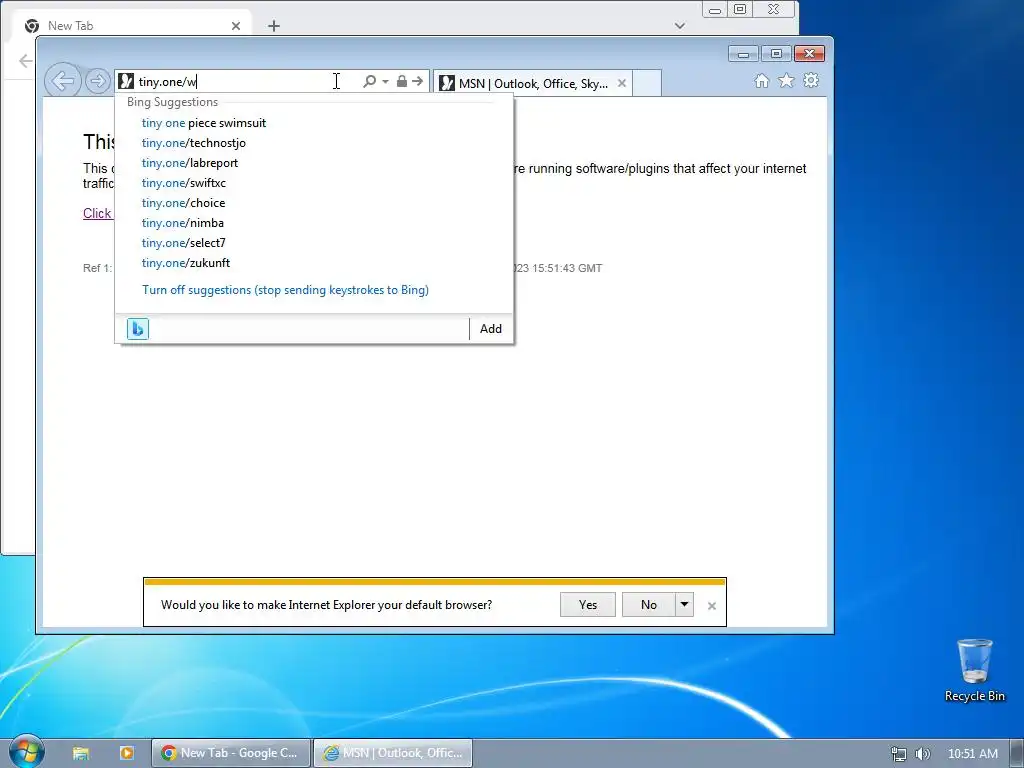
Task: Click the search magnifier in address bar
Action: pyautogui.click(x=369, y=81)
